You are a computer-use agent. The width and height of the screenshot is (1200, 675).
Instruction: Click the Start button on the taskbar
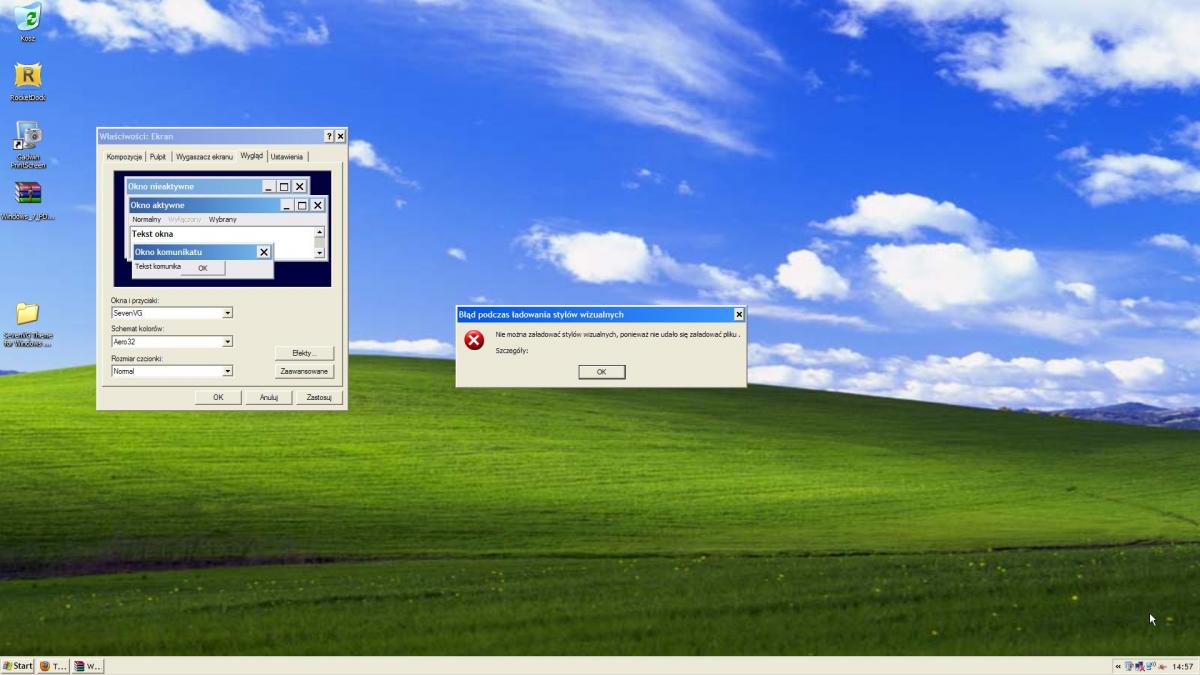(x=18, y=666)
